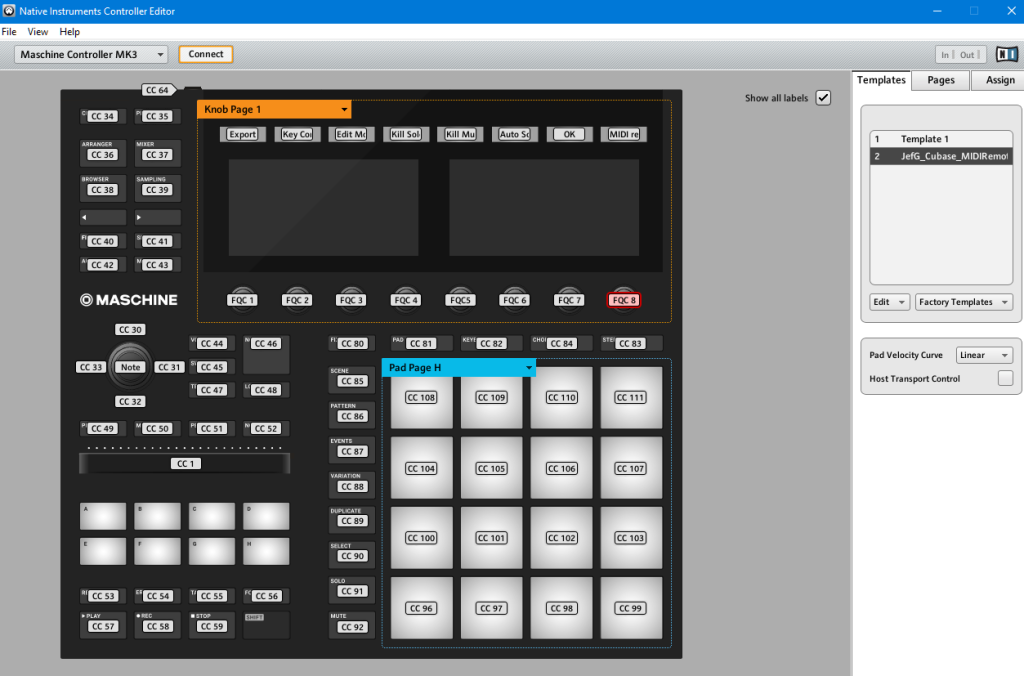
Task: Select the FQC 4 knob
Action: pos(406,300)
